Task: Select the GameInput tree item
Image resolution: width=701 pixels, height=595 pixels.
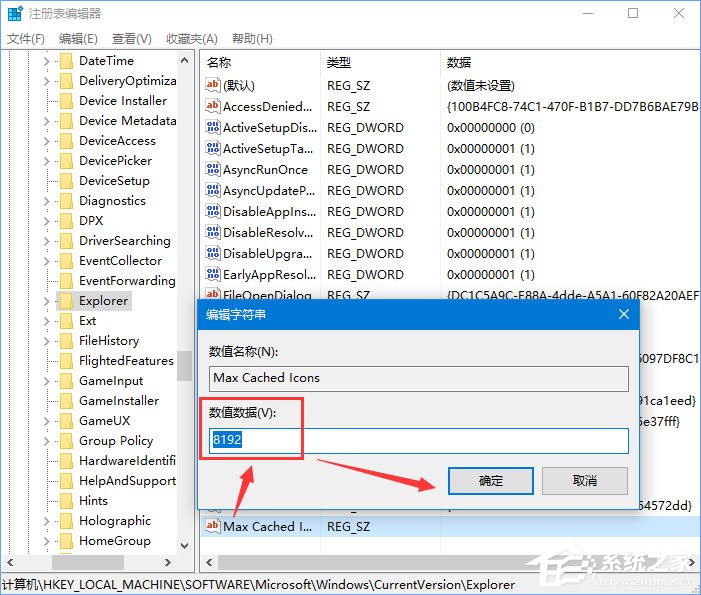Action: point(111,381)
